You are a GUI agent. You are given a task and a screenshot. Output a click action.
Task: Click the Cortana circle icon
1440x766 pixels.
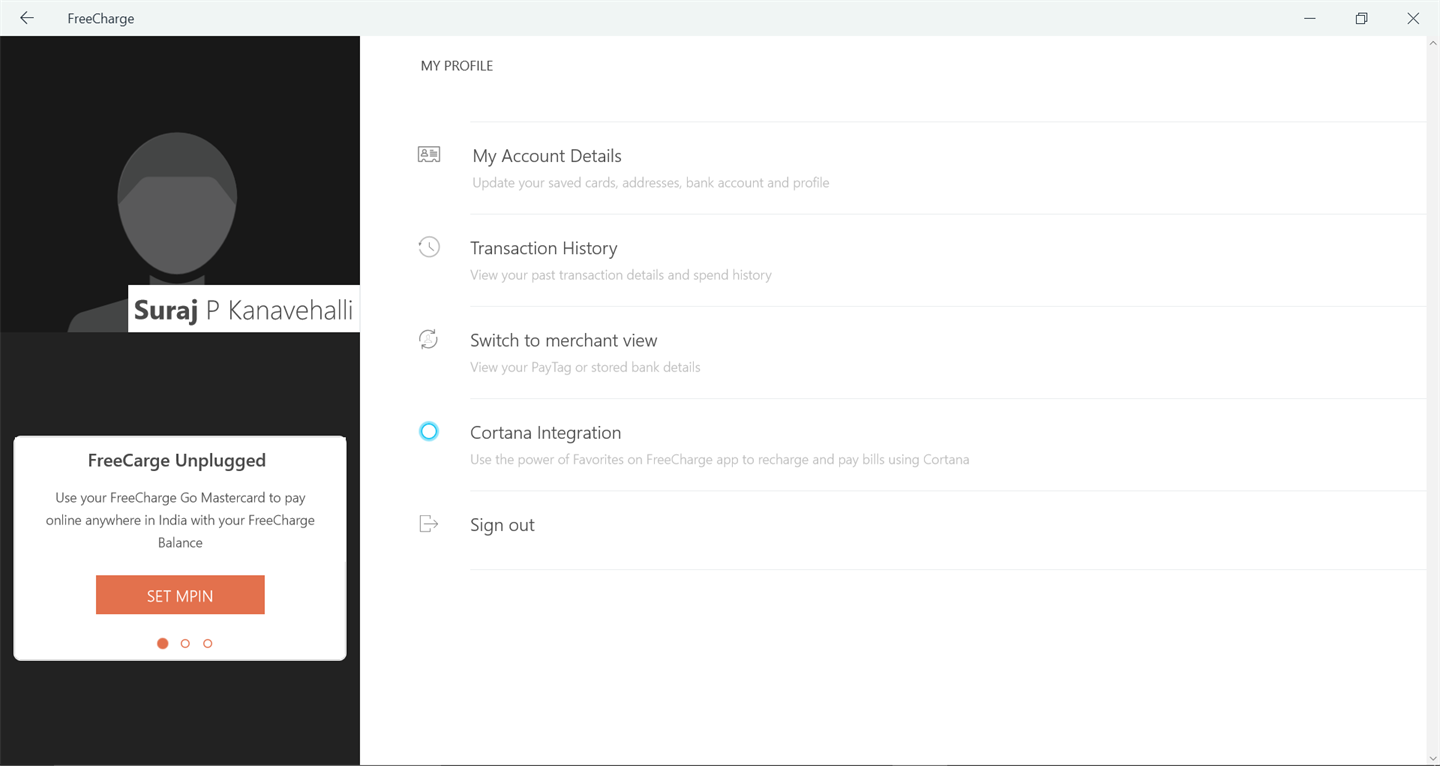pos(429,432)
